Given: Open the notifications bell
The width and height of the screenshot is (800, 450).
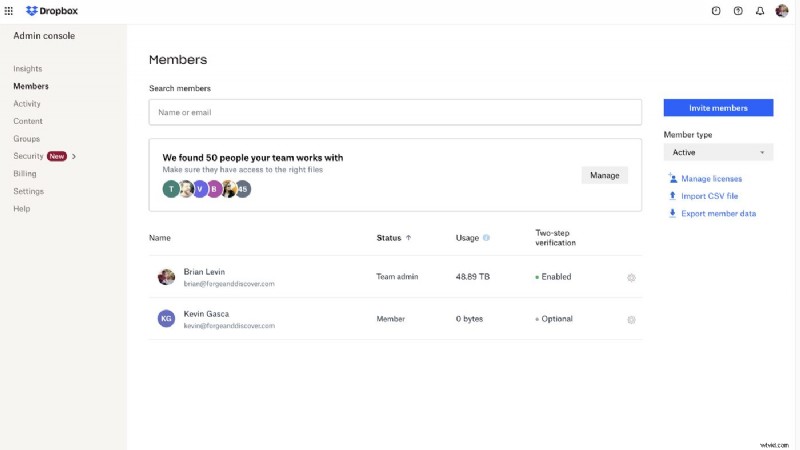Looking at the screenshot, I should click(760, 11).
